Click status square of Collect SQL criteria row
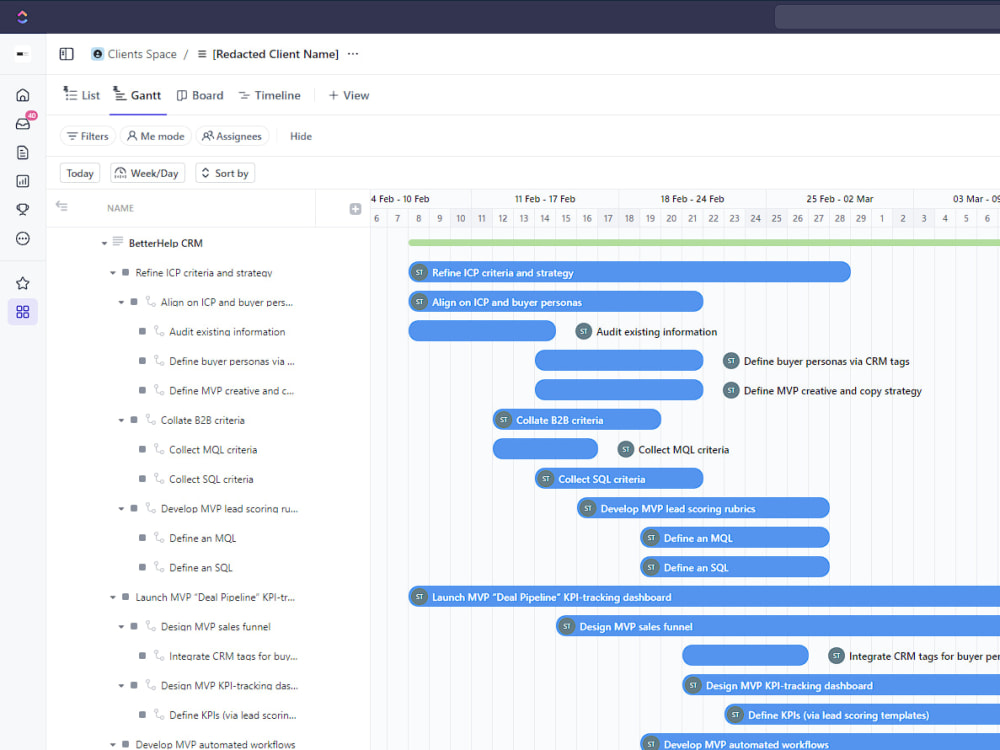1000x750 pixels. (142, 478)
